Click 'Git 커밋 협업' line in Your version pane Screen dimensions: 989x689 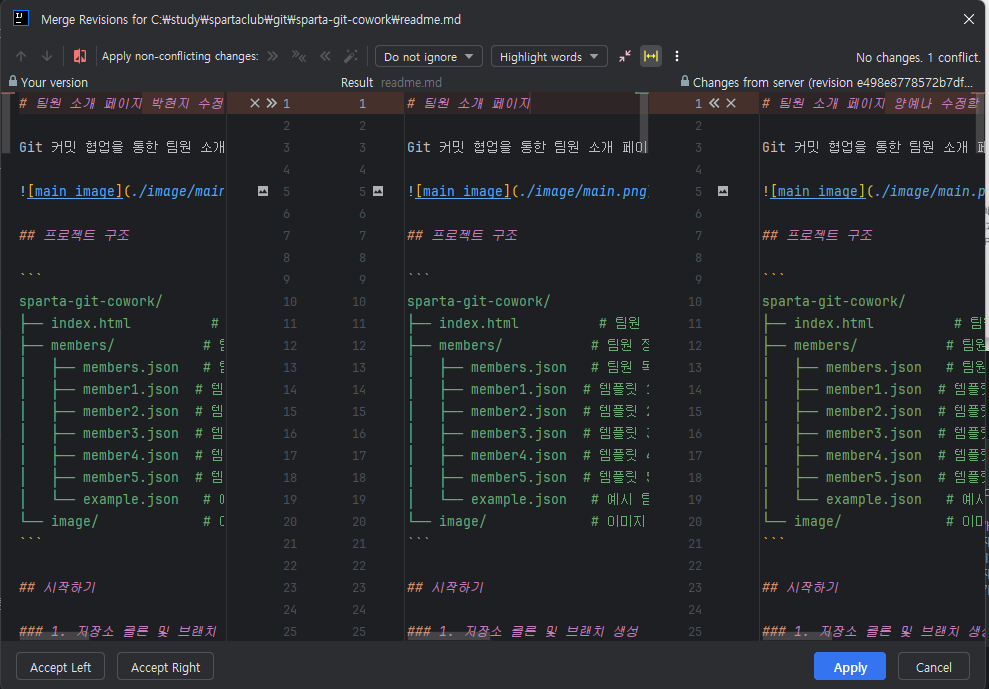coord(122,147)
